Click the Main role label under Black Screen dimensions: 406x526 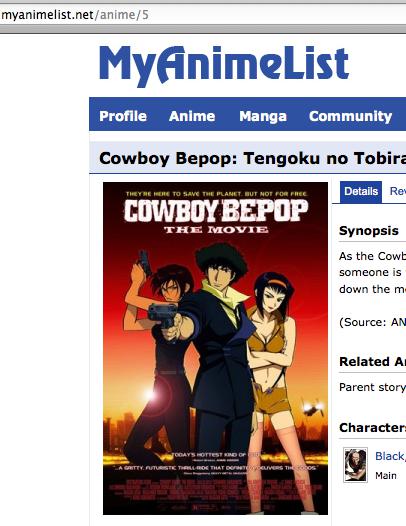click(386, 476)
